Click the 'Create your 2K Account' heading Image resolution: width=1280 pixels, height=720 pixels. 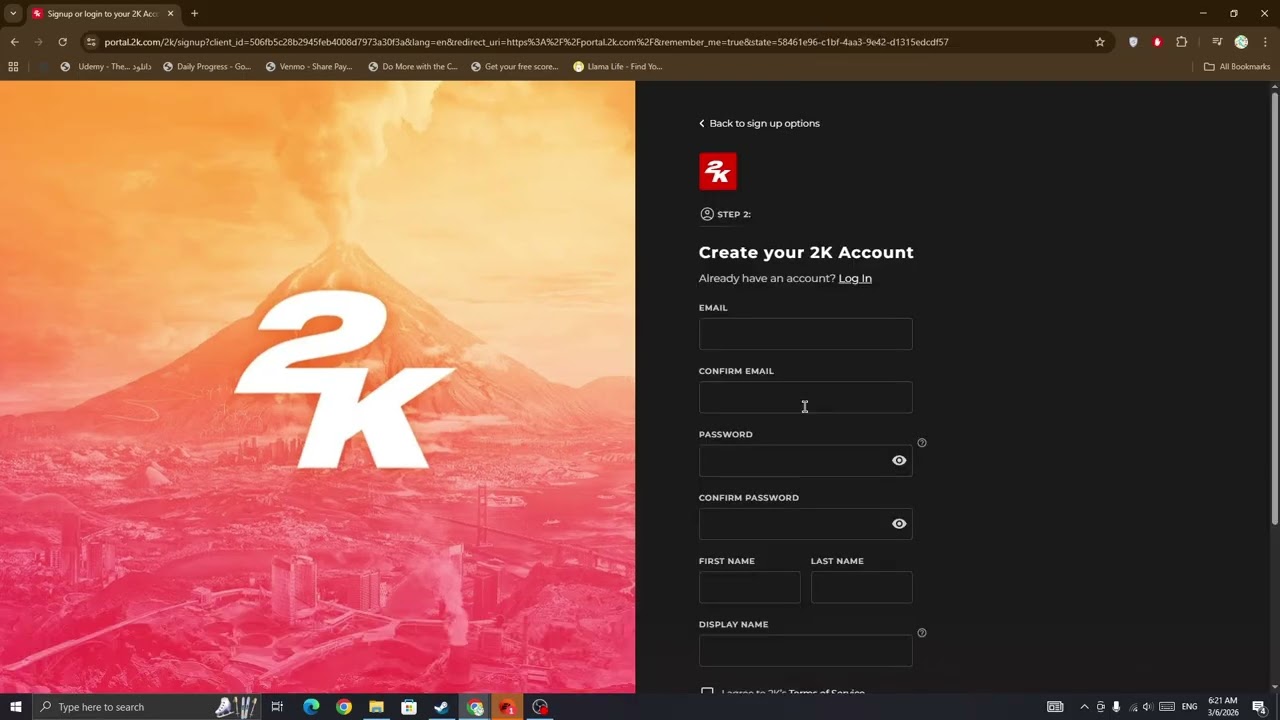tap(806, 252)
